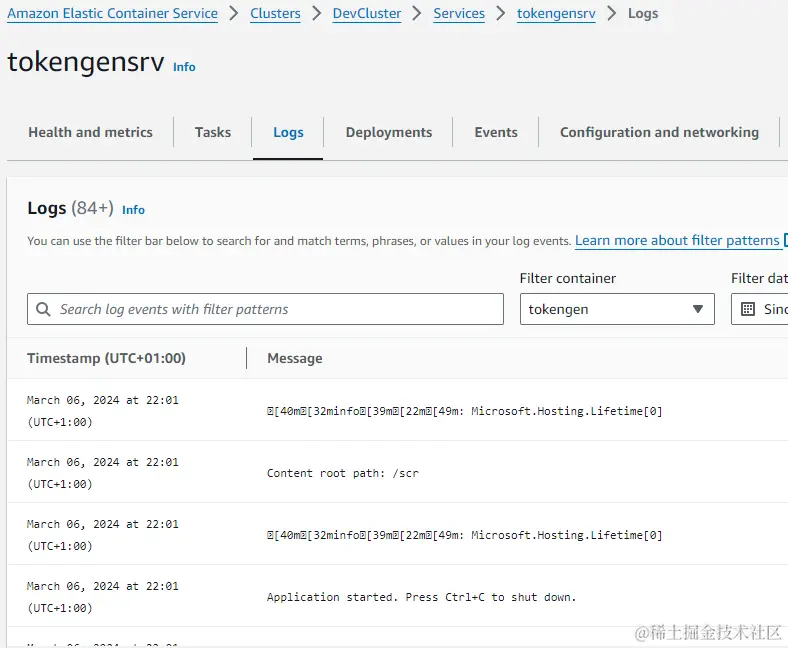The image size is (788, 648).
Task: Select the 'Content root path: /scr' log message
Action: coord(343,473)
